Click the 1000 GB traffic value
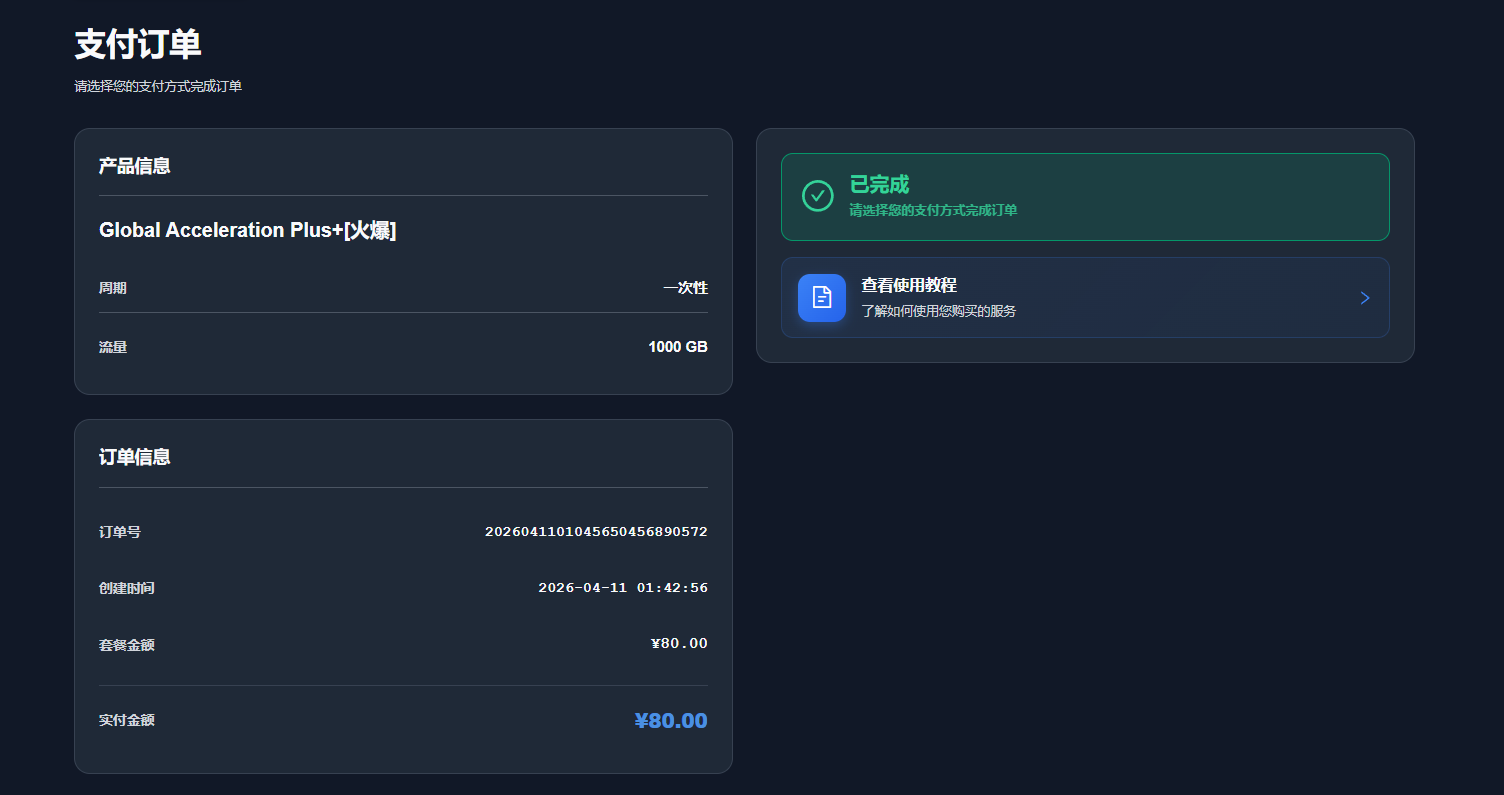 [x=677, y=347]
